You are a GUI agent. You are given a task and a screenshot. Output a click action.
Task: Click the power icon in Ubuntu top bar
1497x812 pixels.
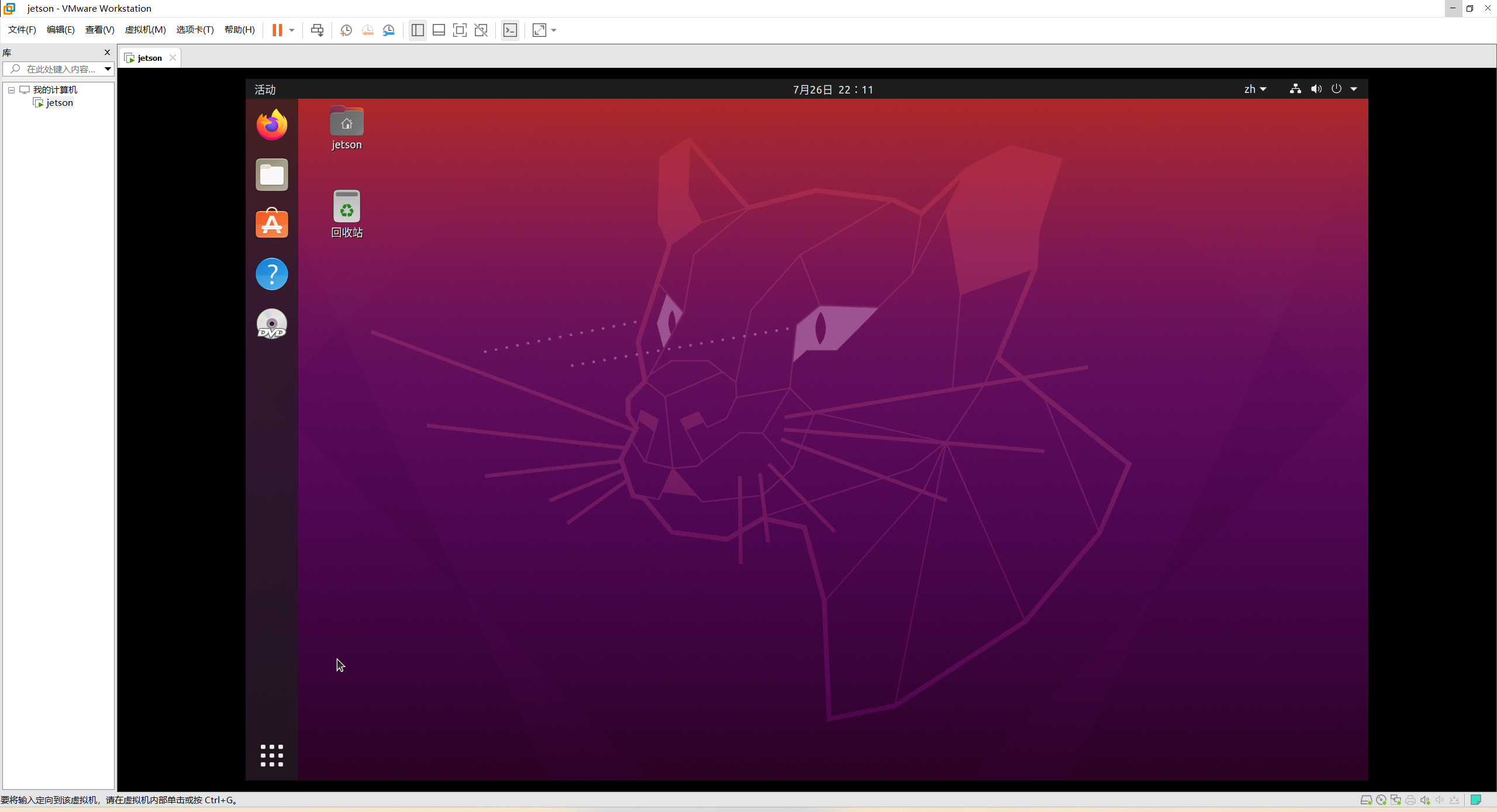(1337, 89)
